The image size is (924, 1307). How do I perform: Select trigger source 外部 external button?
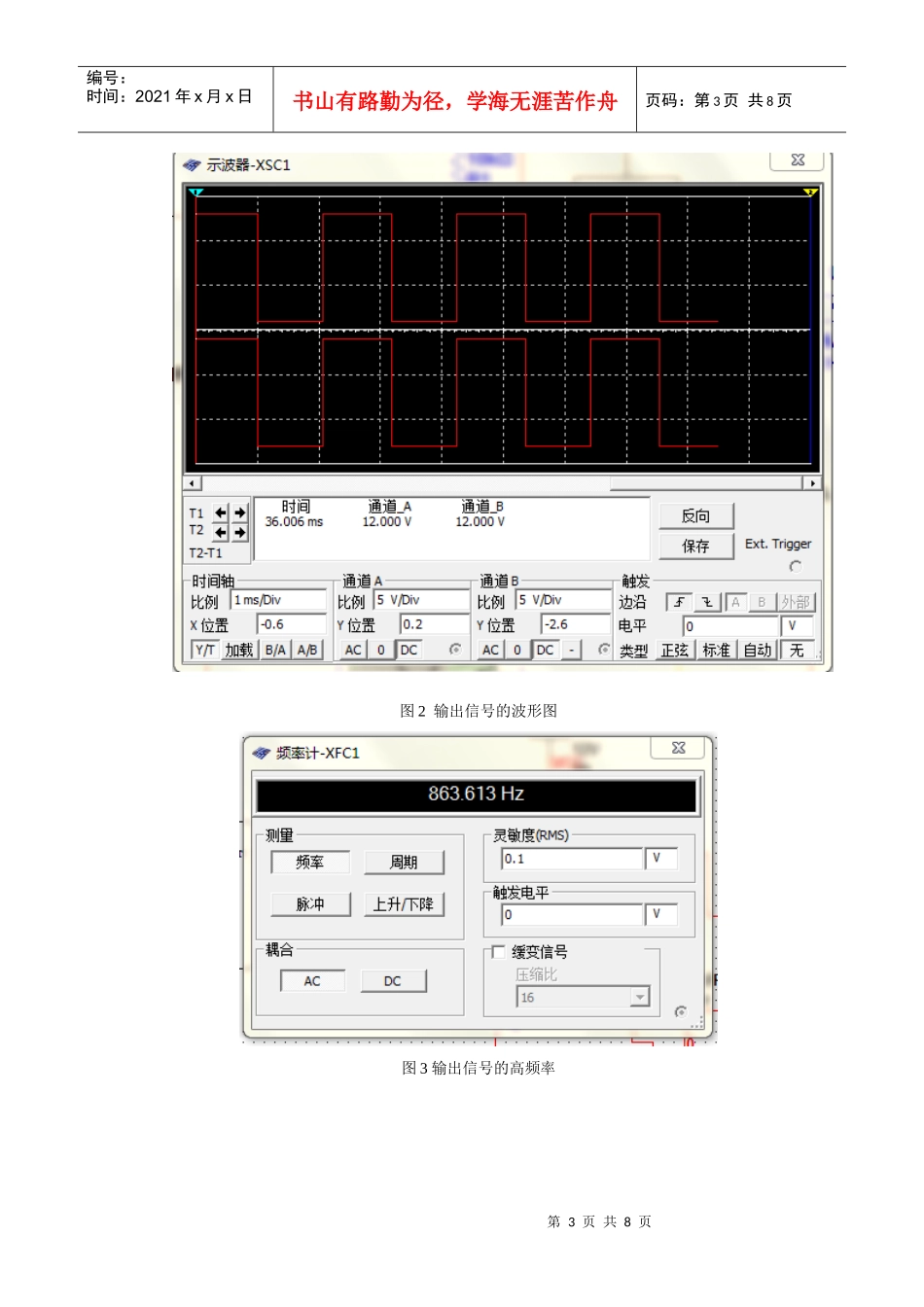coord(795,602)
